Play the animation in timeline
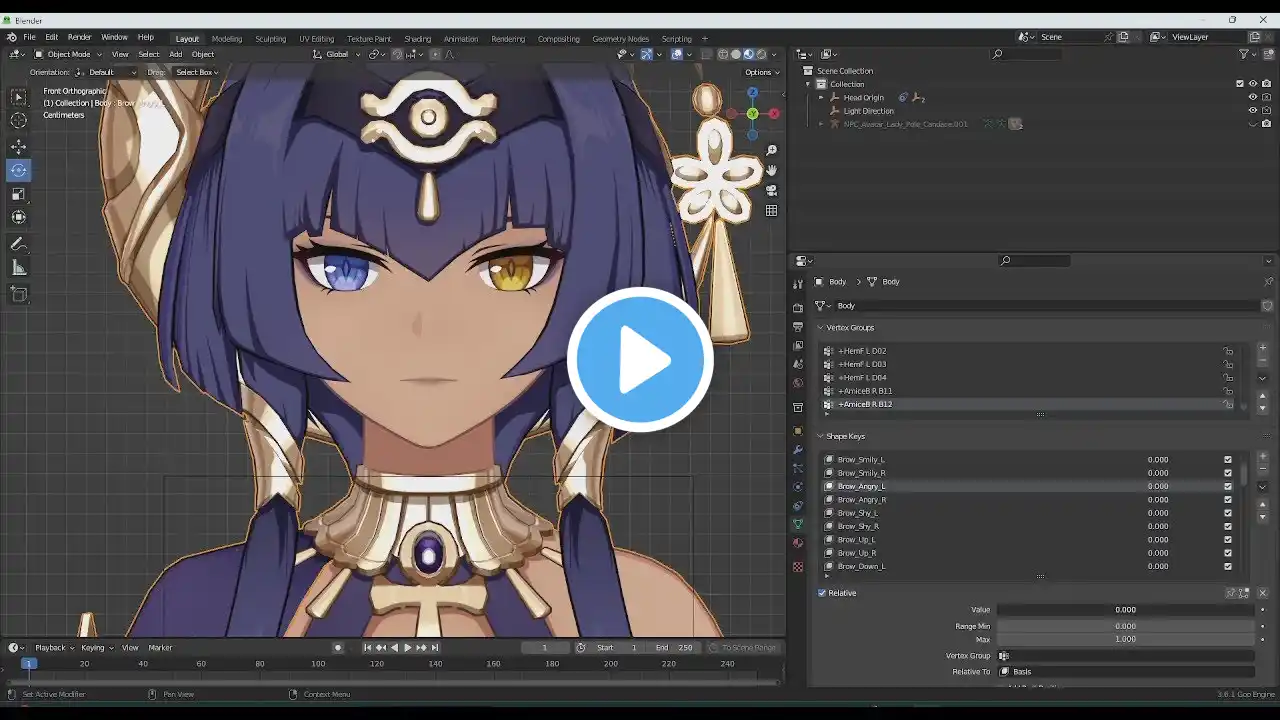 click(407, 648)
